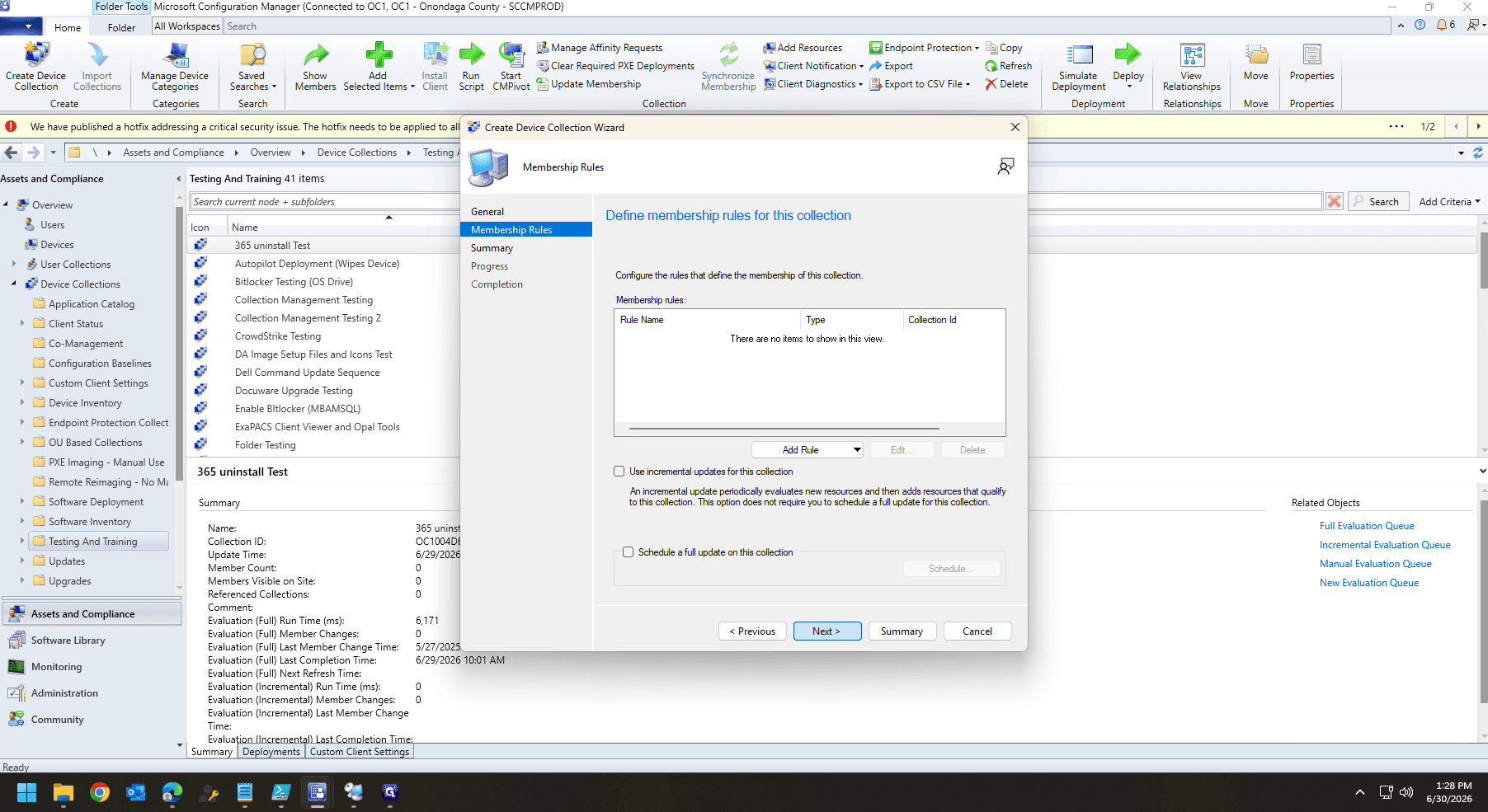The width and height of the screenshot is (1488, 812).
Task: Open Properties from the ribbon
Action: [x=1311, y=62]
